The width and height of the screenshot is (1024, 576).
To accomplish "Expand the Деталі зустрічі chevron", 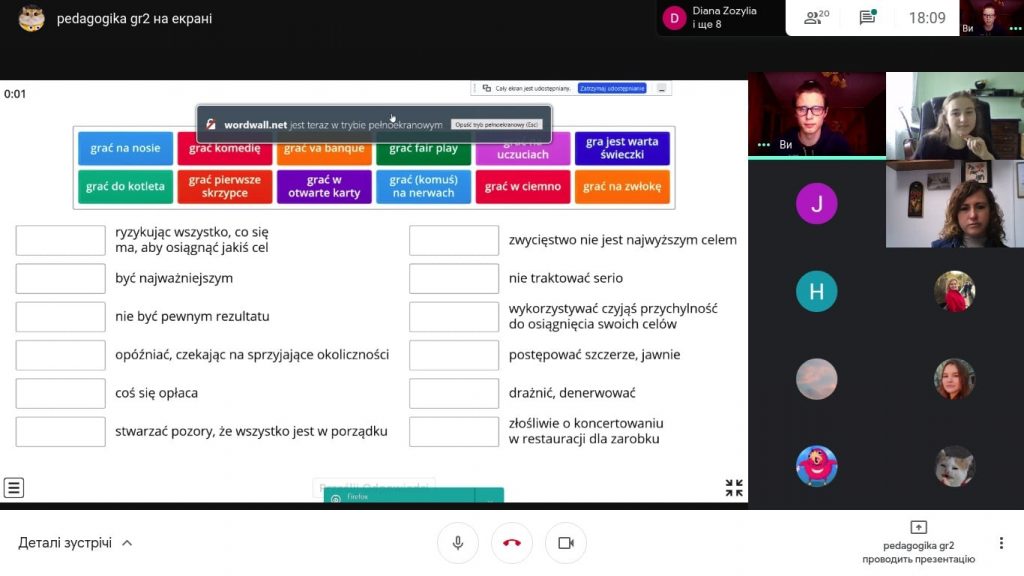I will click(x=127, y=543).
